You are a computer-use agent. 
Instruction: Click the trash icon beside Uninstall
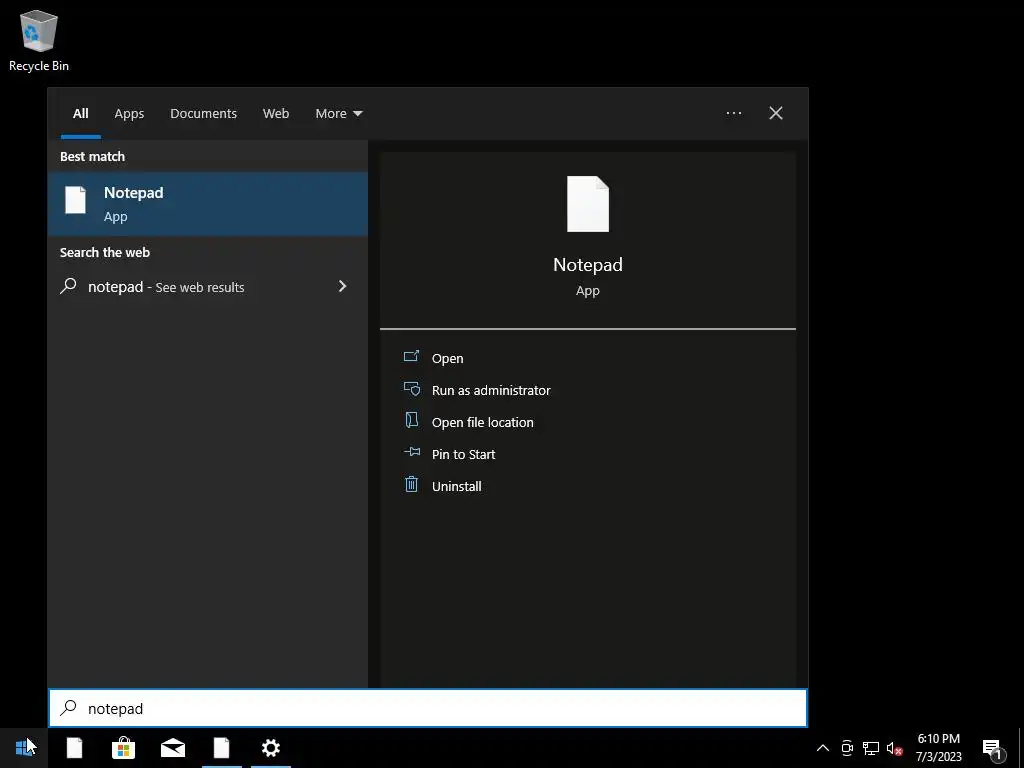click(x=411, y=484)
